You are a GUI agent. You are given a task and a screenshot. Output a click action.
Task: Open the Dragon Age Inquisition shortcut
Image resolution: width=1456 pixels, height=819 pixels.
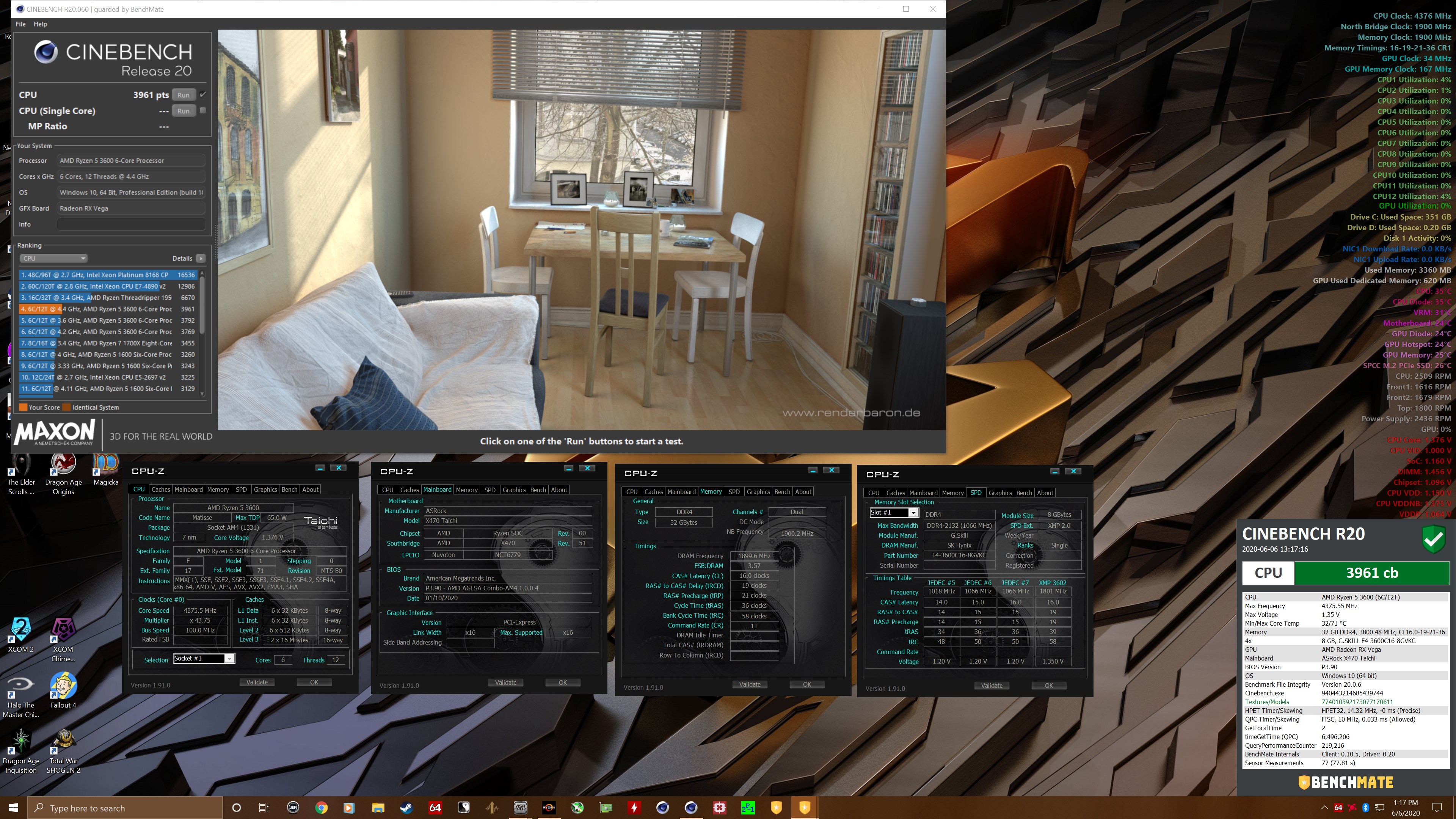click(x=21, y=751)
